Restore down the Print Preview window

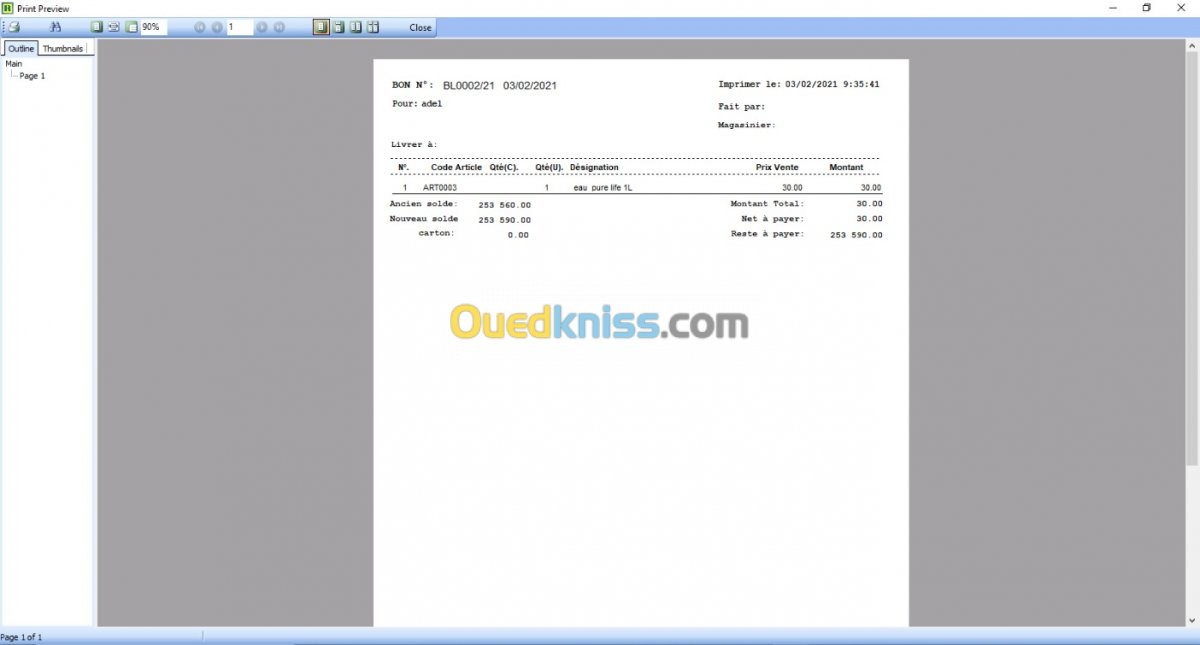1147,8
